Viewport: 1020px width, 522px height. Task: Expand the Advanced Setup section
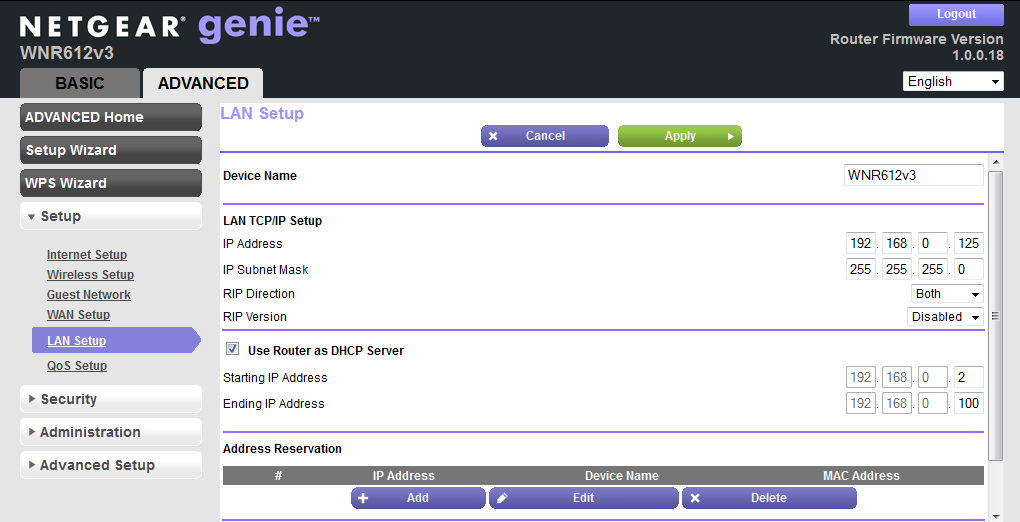click(111, 465)
